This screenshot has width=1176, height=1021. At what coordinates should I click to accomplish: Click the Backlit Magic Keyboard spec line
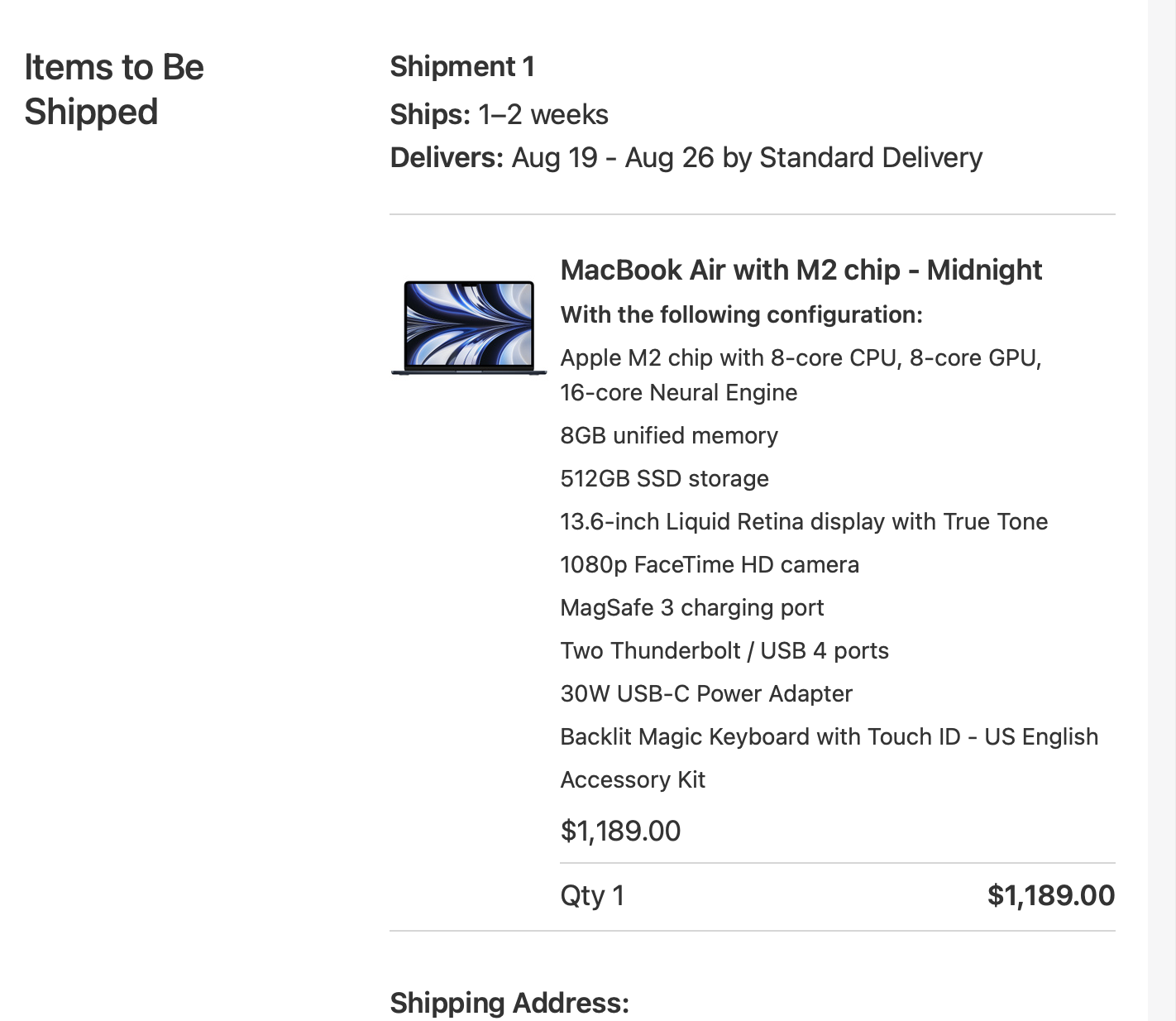829,736
